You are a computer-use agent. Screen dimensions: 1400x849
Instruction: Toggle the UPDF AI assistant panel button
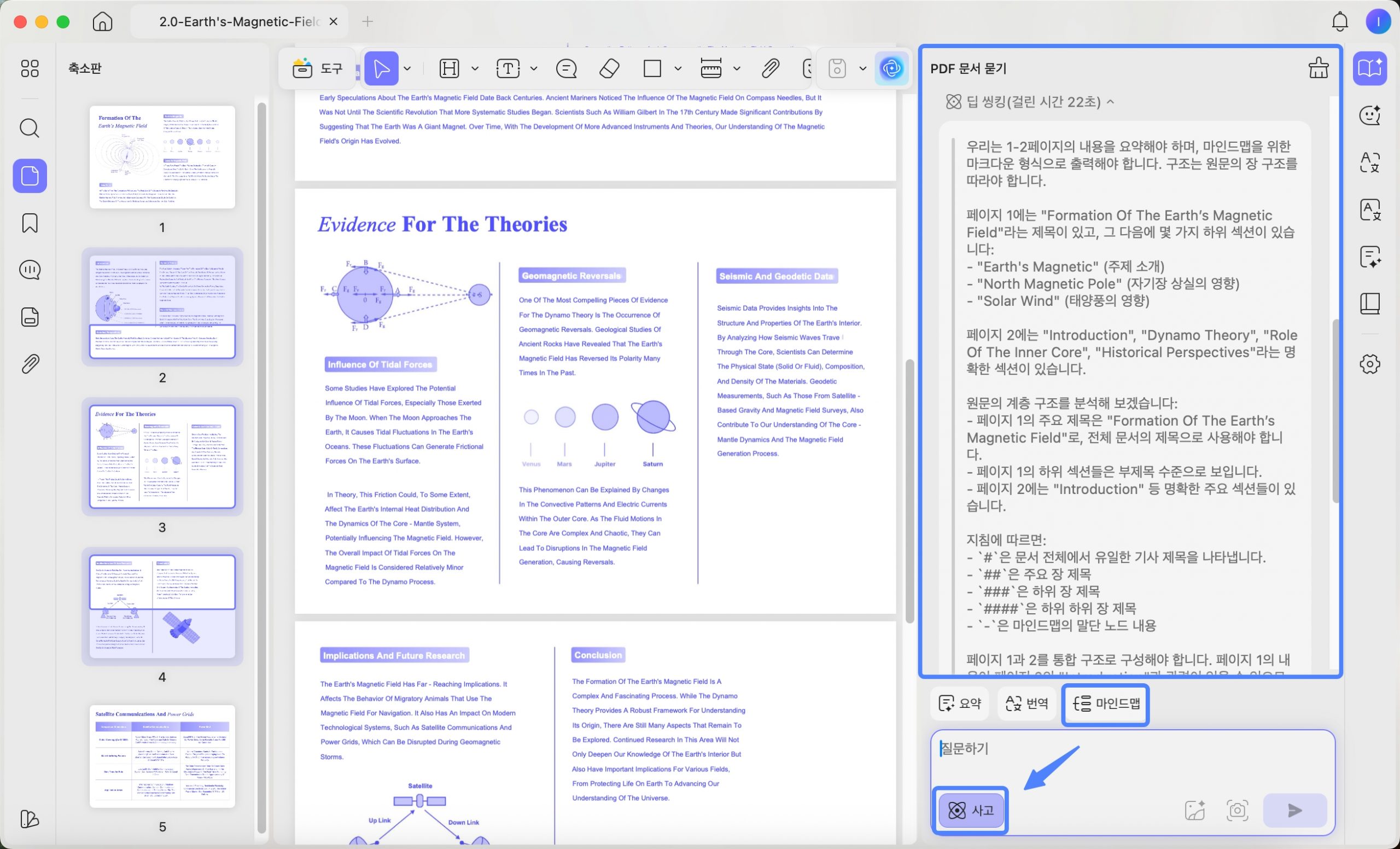(891, 69)
